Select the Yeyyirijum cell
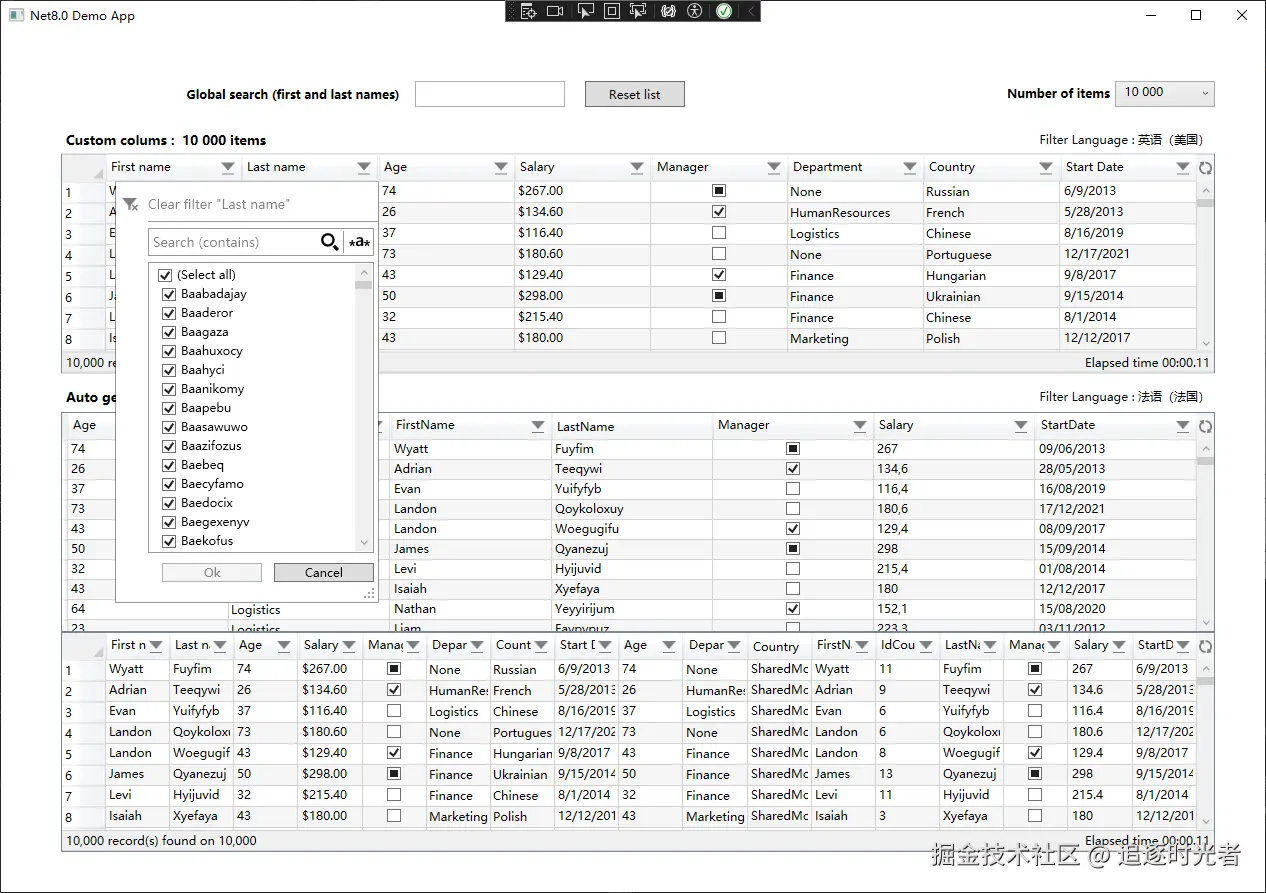Image resolution: width=1266 pixels, height=893 pixels. pyautogui.click(x=632, y=609)
